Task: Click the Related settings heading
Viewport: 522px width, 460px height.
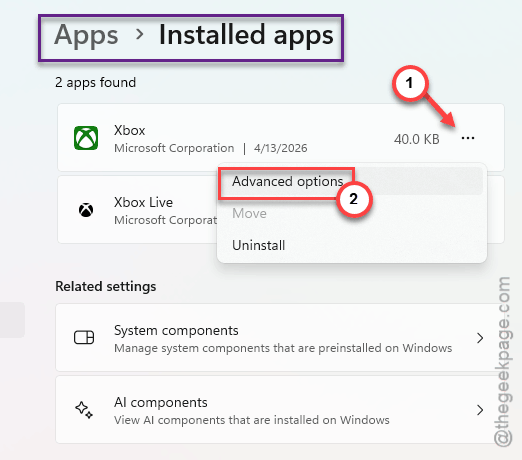Action: pyautogui.click(x=106, y=286)
